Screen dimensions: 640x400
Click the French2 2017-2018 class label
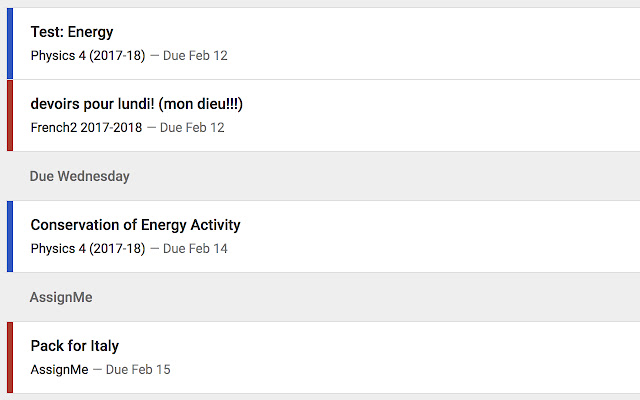(x=86, y=128)
